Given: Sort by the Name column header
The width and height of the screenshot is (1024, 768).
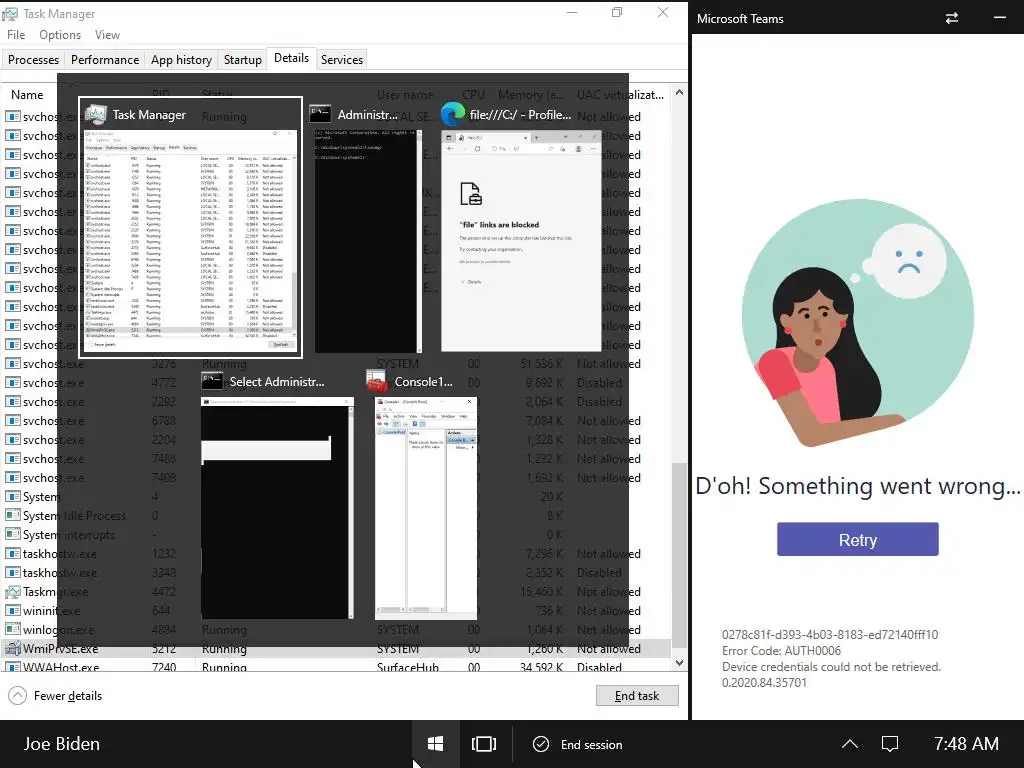Looking at the screenshot, I should (27, 95).
